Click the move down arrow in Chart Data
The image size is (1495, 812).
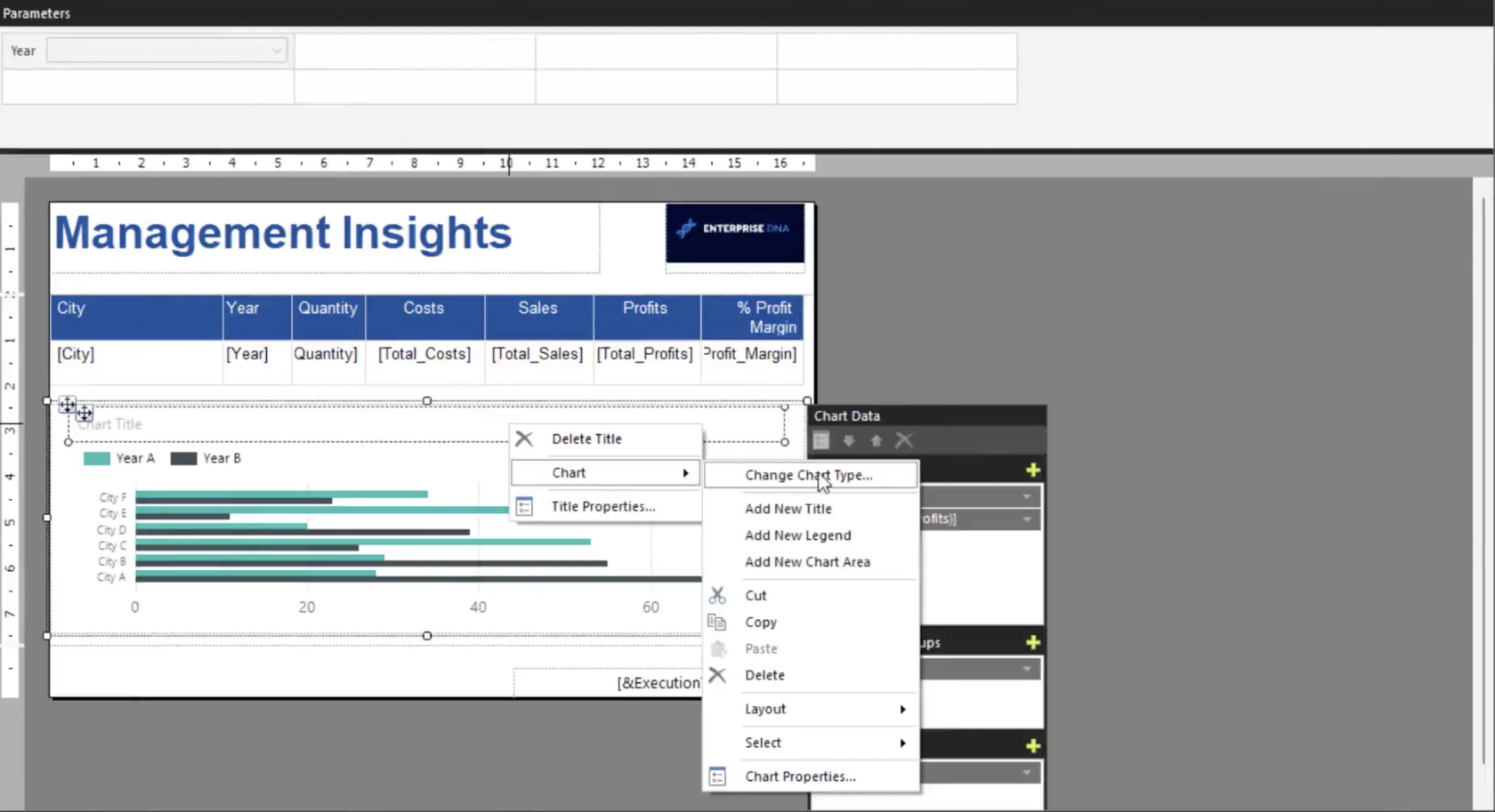point(849,440)
